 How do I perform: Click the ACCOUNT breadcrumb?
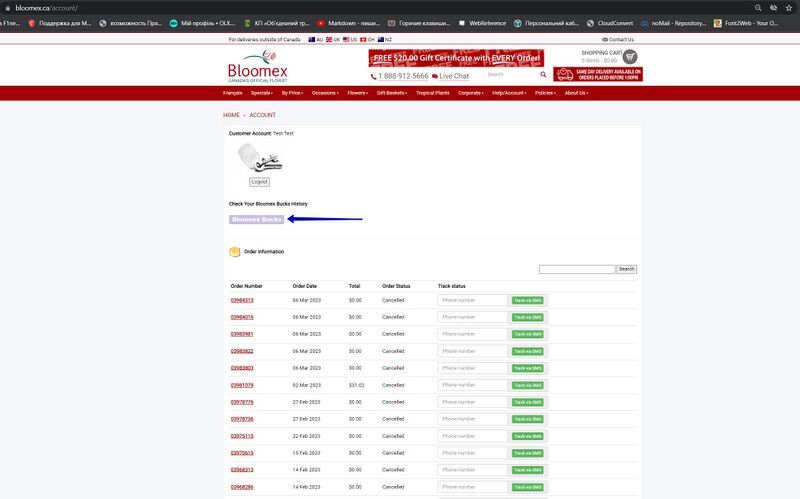[262, 115]
